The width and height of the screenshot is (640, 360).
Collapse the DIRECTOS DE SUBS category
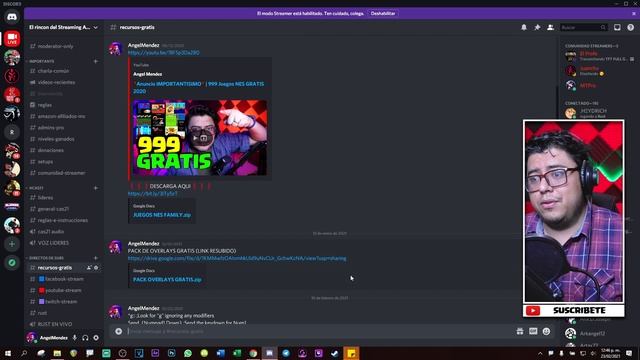(46, 258)
